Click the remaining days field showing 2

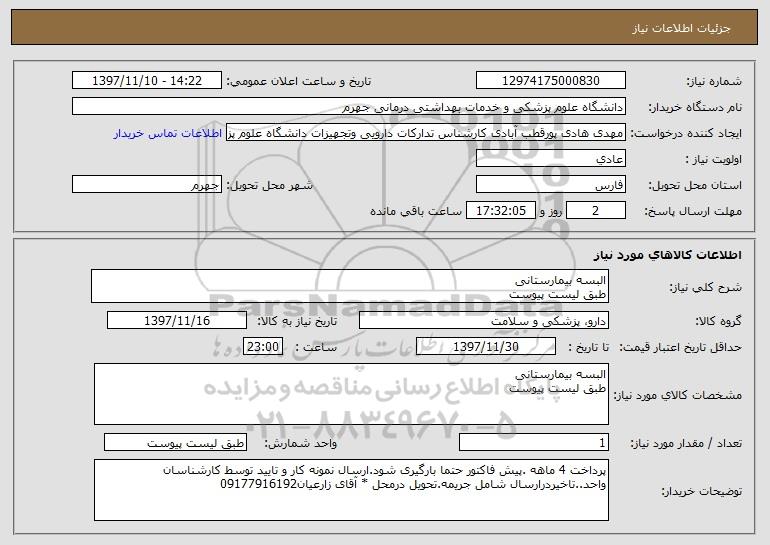tap(596, 211)
